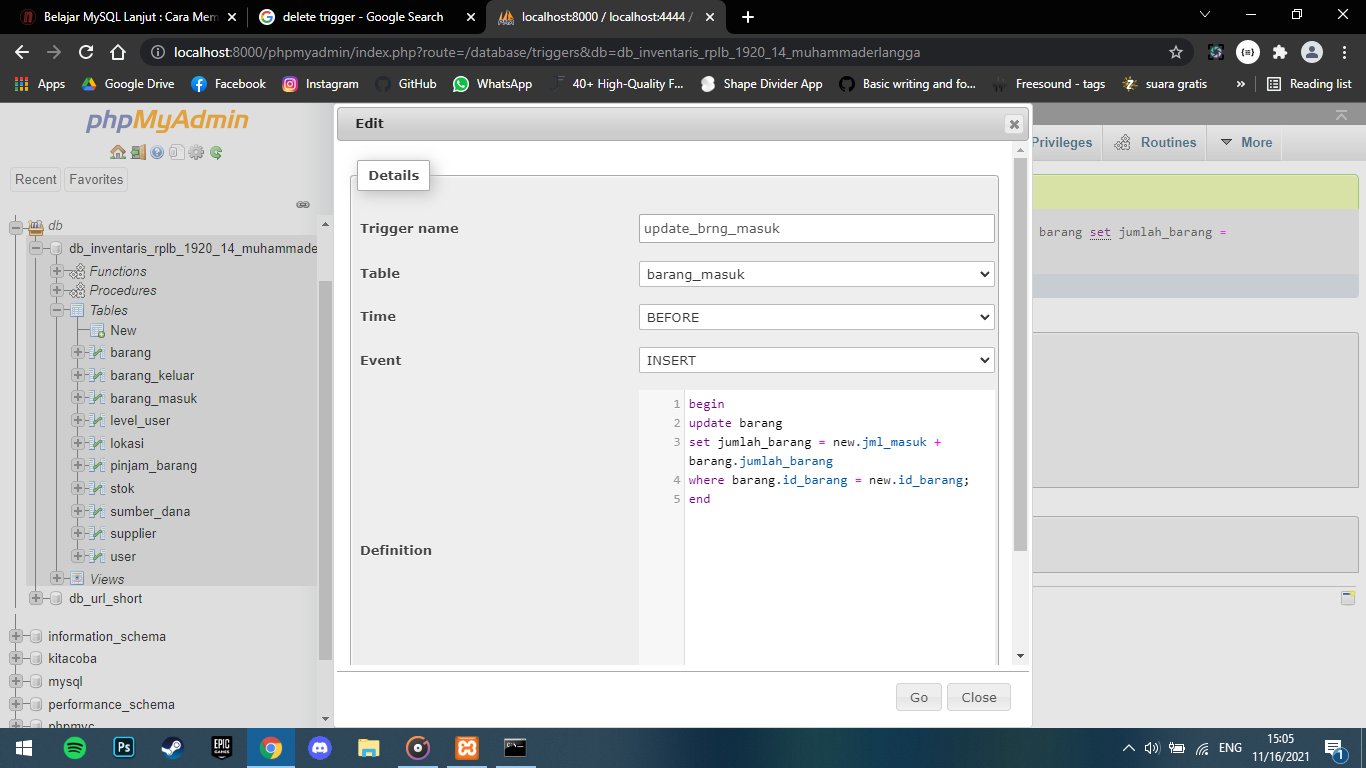Screen dimensions: 1366x768
Task: Expand the information_schema database
Action: pos(16,636)
